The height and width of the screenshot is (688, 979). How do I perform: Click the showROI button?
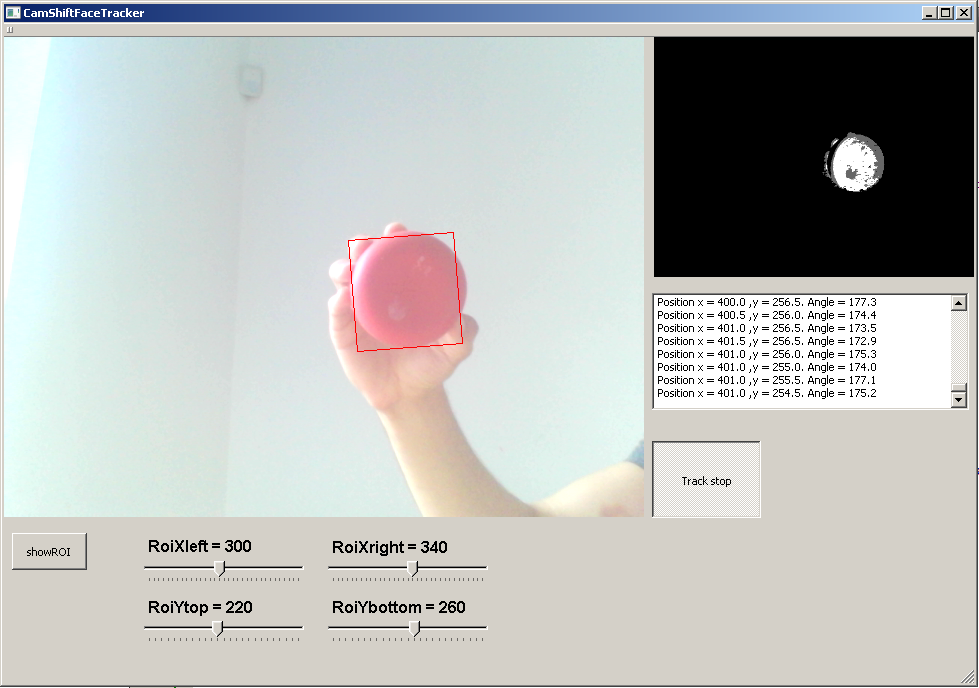pos(49,551)
